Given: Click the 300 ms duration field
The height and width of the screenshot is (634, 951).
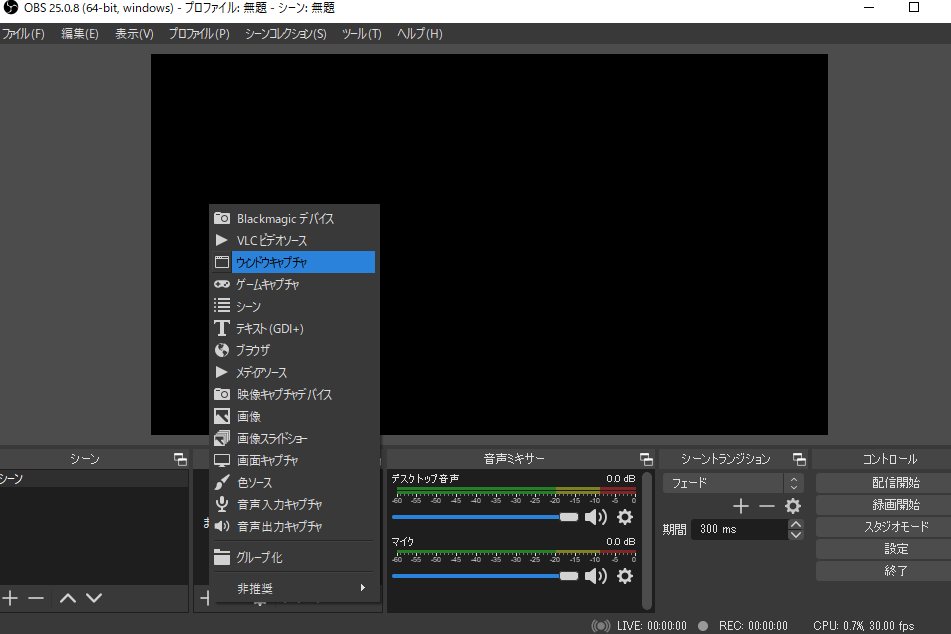Looking at the screenshot, I should click(739, 529).
